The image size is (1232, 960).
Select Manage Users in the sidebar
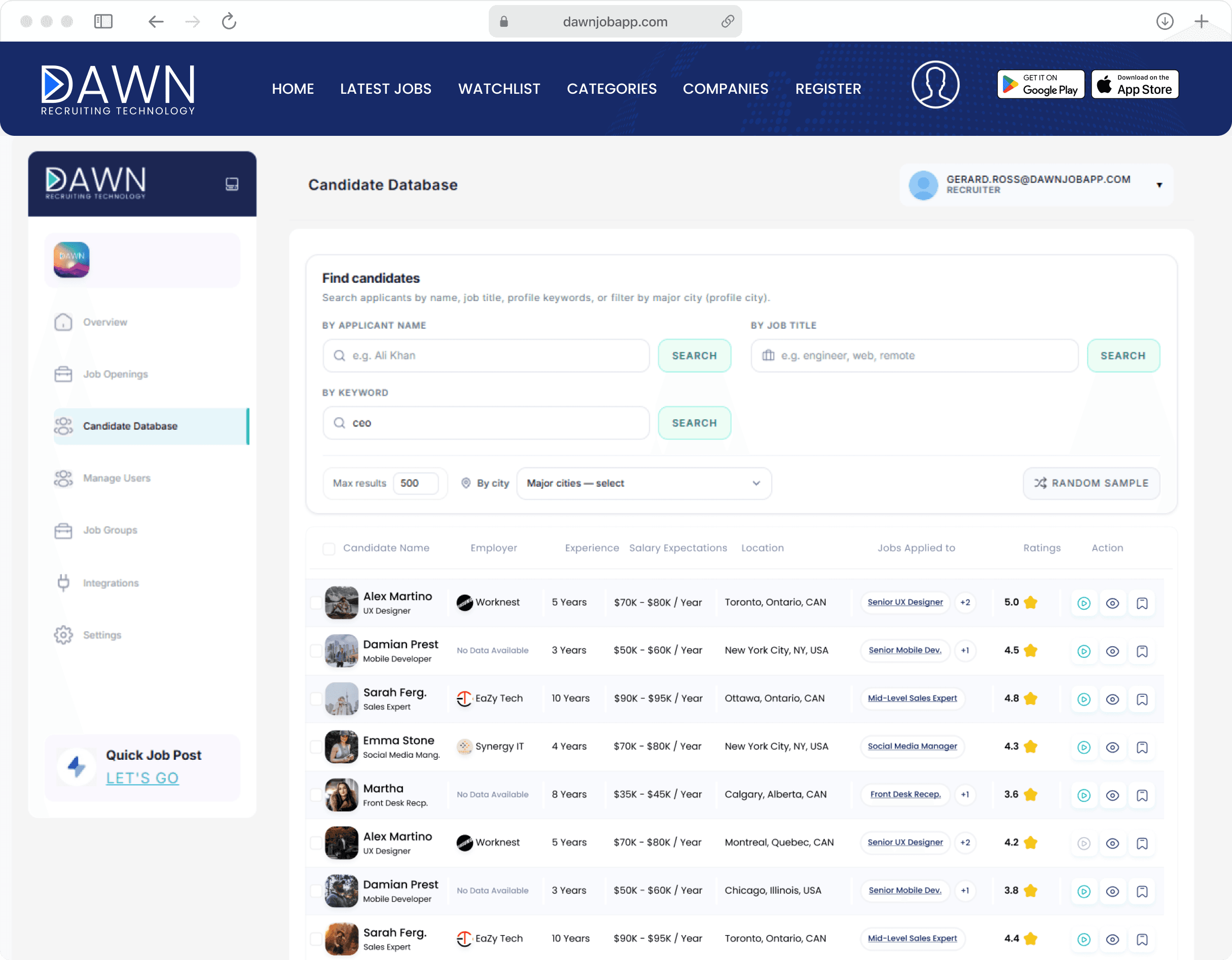116,478
